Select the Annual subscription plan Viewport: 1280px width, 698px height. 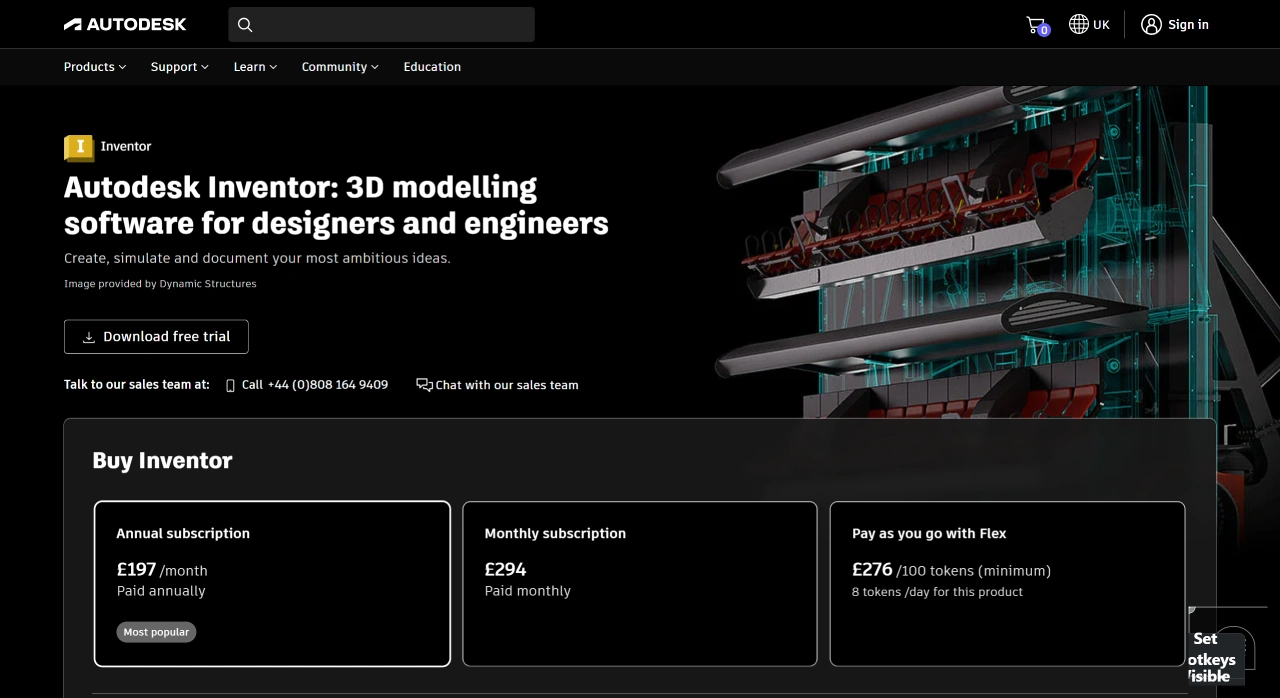(272, 583)
